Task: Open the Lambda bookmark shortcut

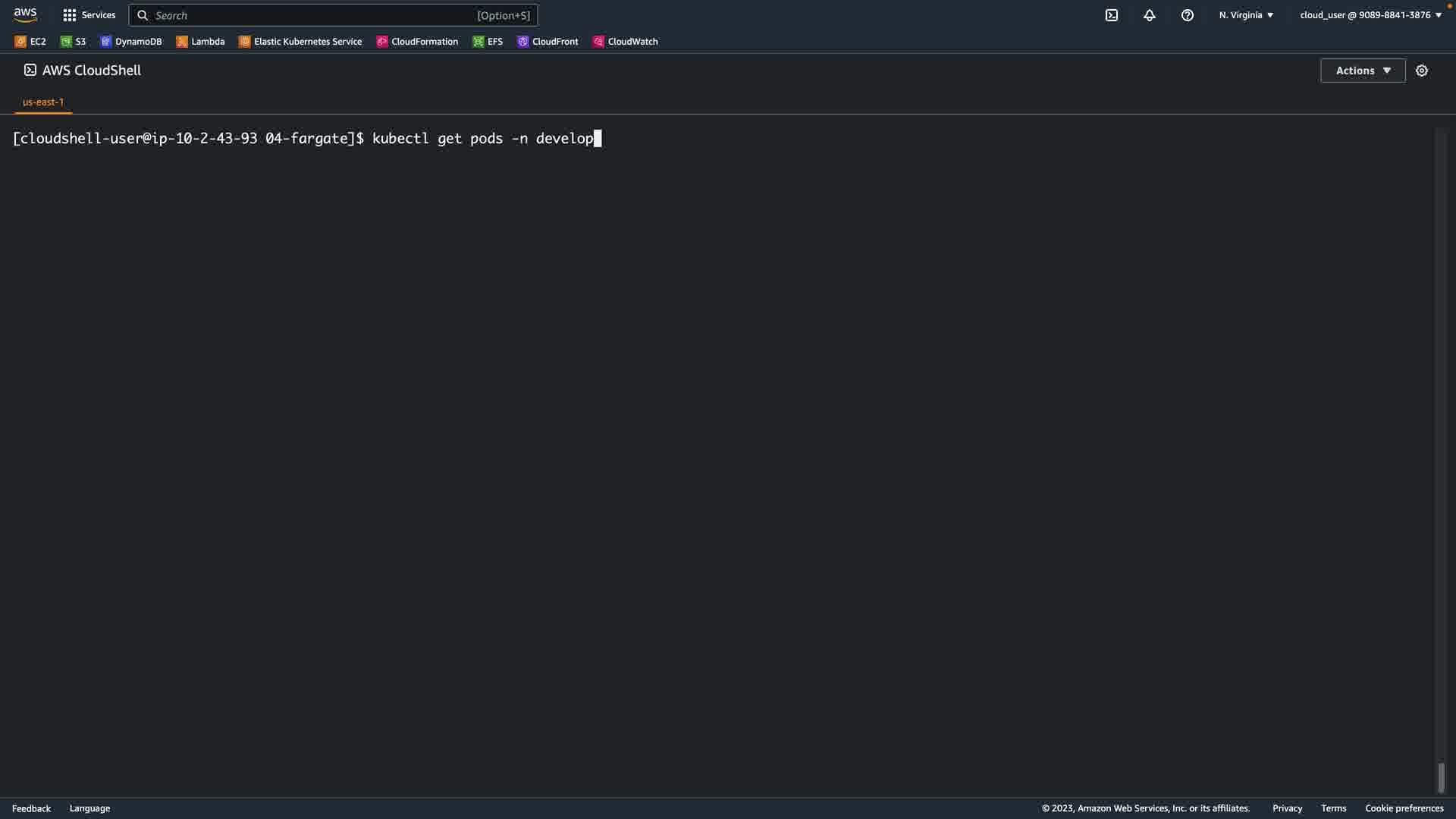Action: click(200, 42)
